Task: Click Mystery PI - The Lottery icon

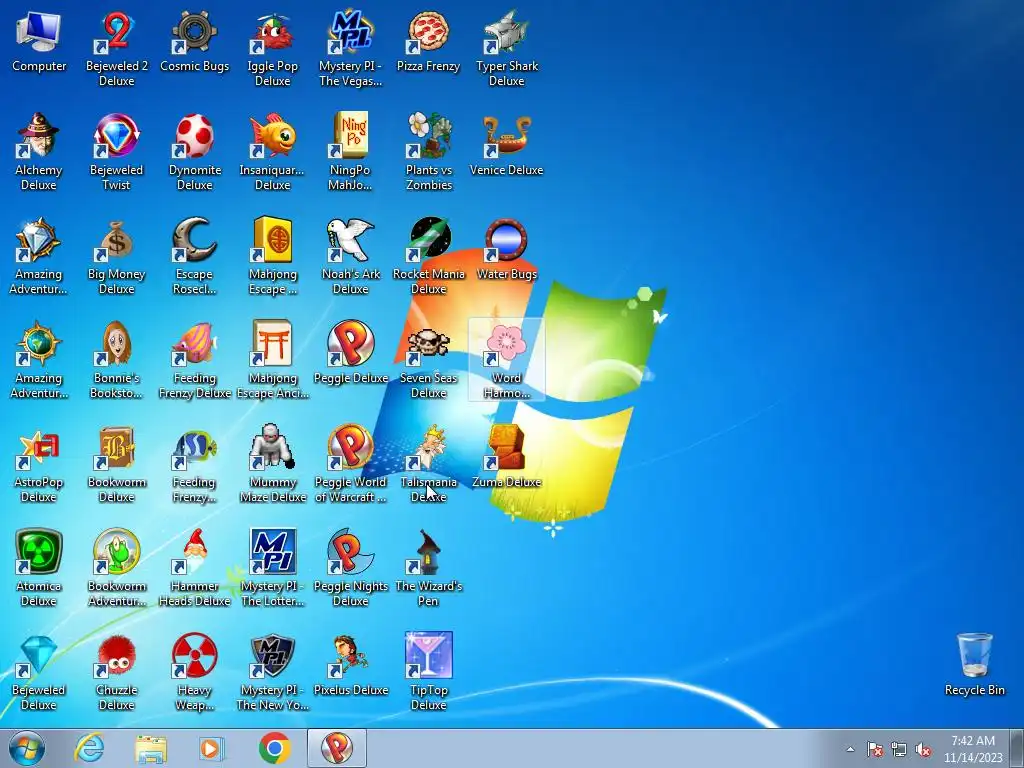Action: 272,568
